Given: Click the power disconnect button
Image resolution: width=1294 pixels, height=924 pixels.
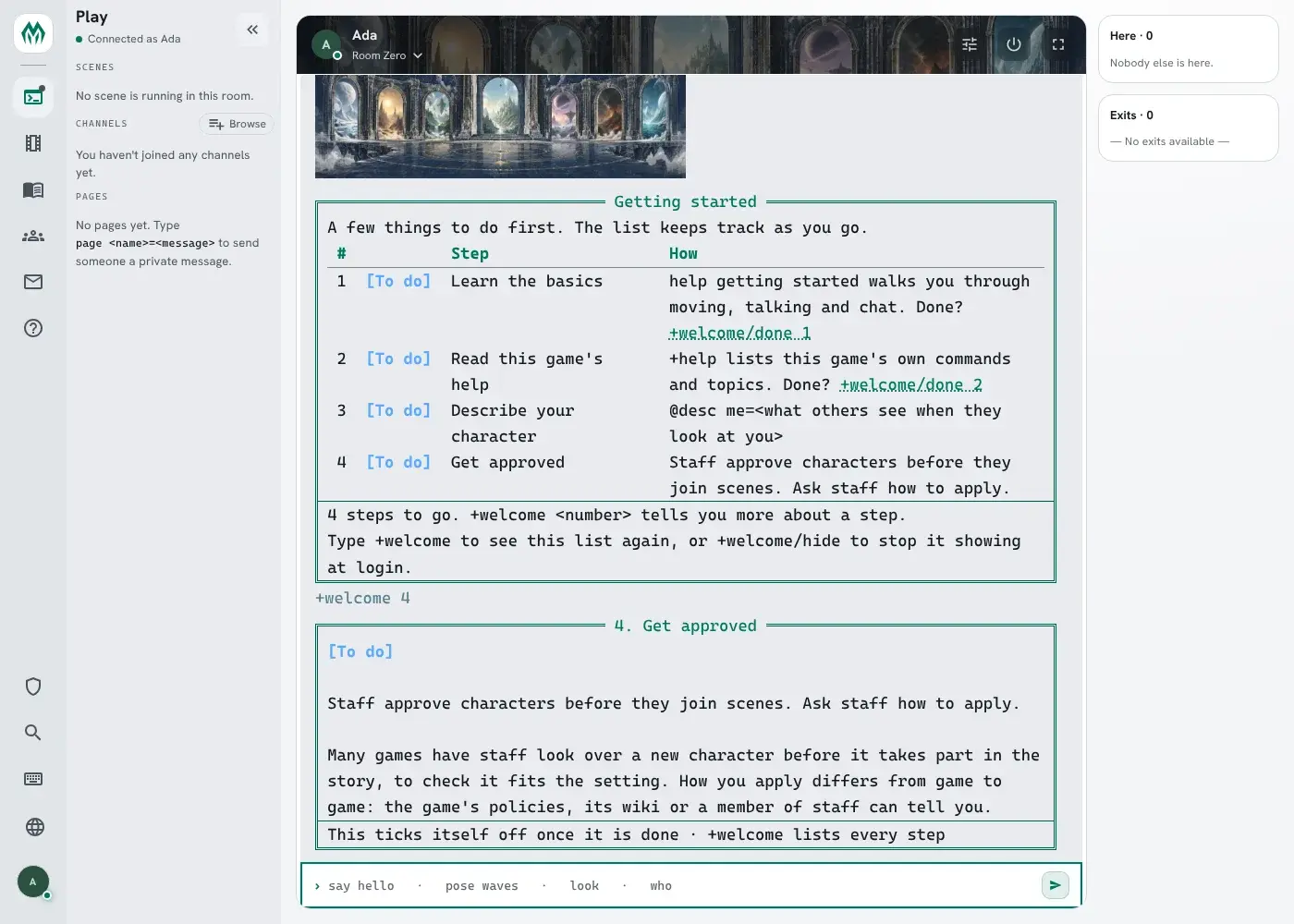Looking at the screenshot, I should click(1014, 44).
